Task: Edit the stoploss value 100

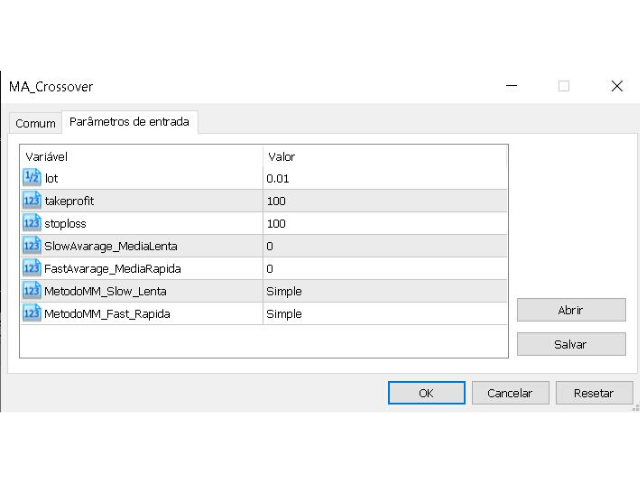Action: coord(385,223)
